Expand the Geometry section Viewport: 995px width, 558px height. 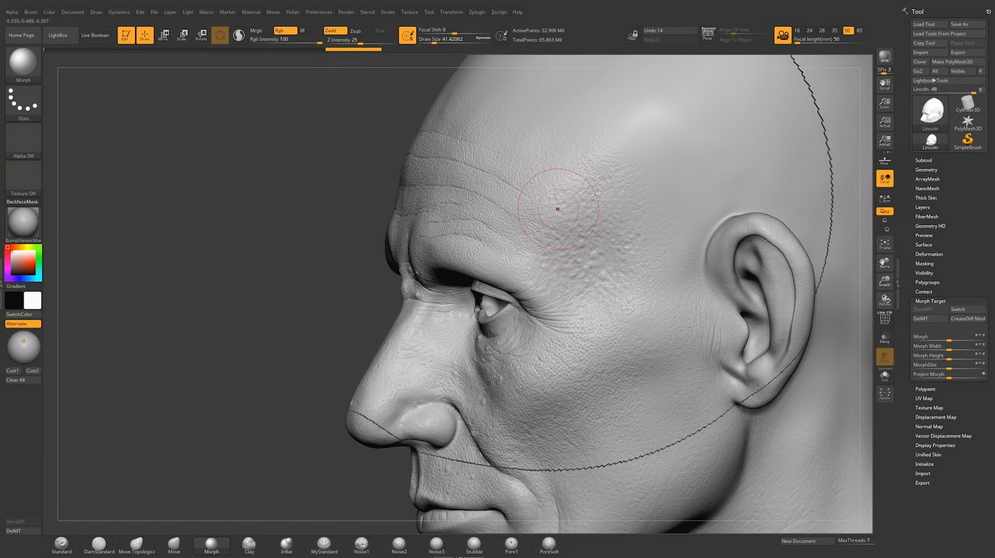click(x=926, y=170)
